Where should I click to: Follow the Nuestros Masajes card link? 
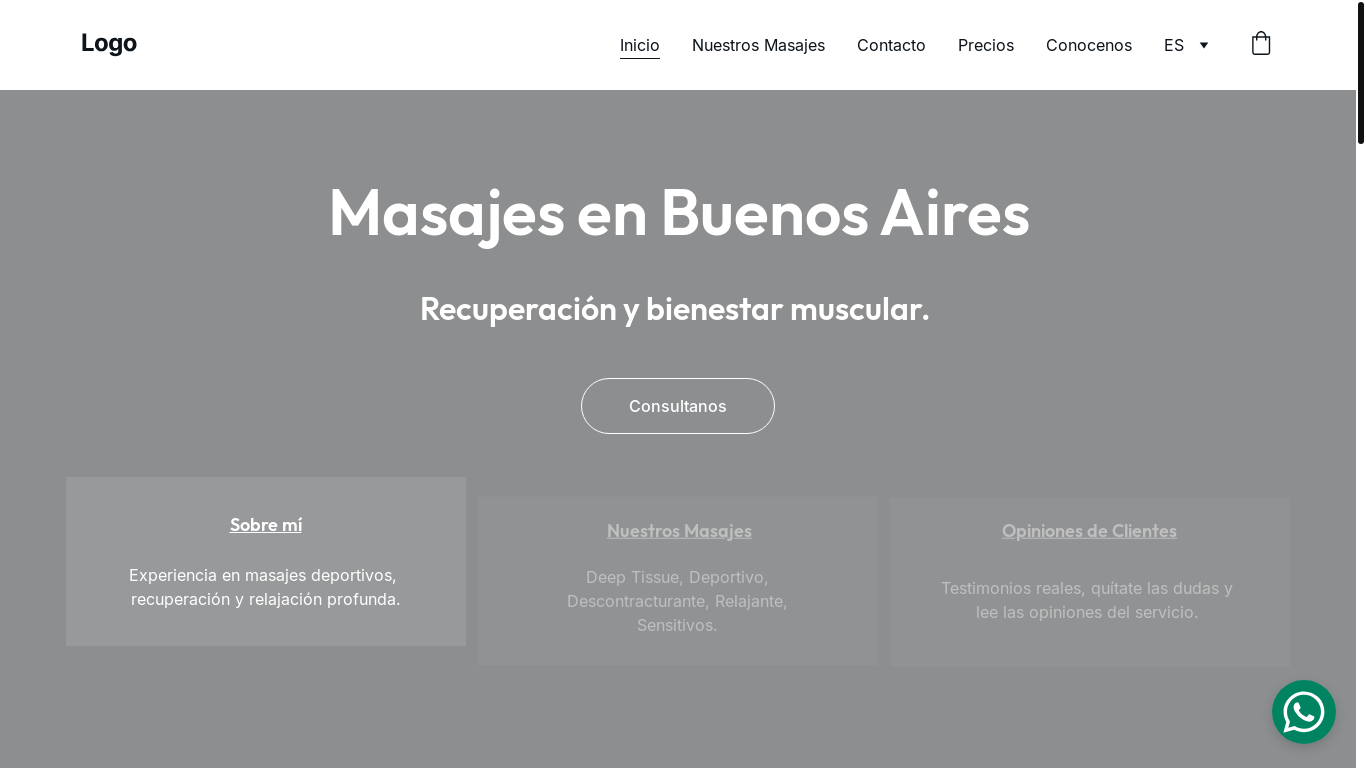679,531
